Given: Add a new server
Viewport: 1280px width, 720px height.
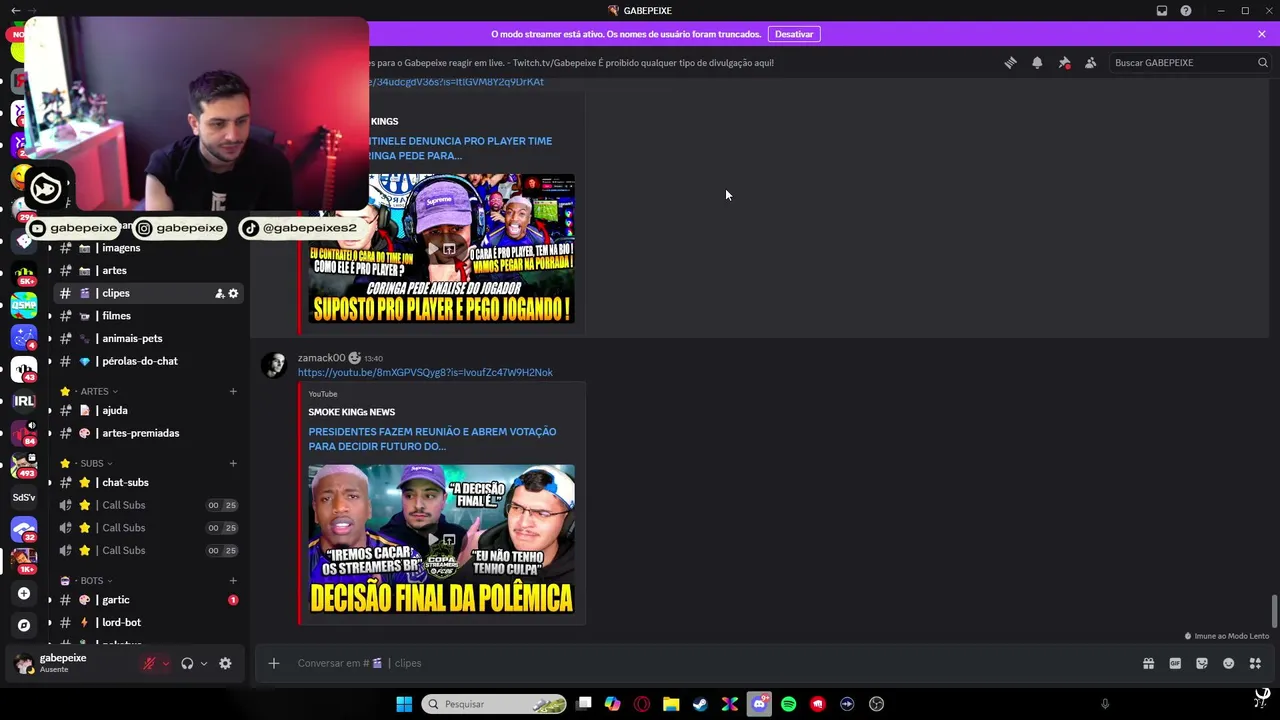Looking at the screenshot, I should pos(24,593).
